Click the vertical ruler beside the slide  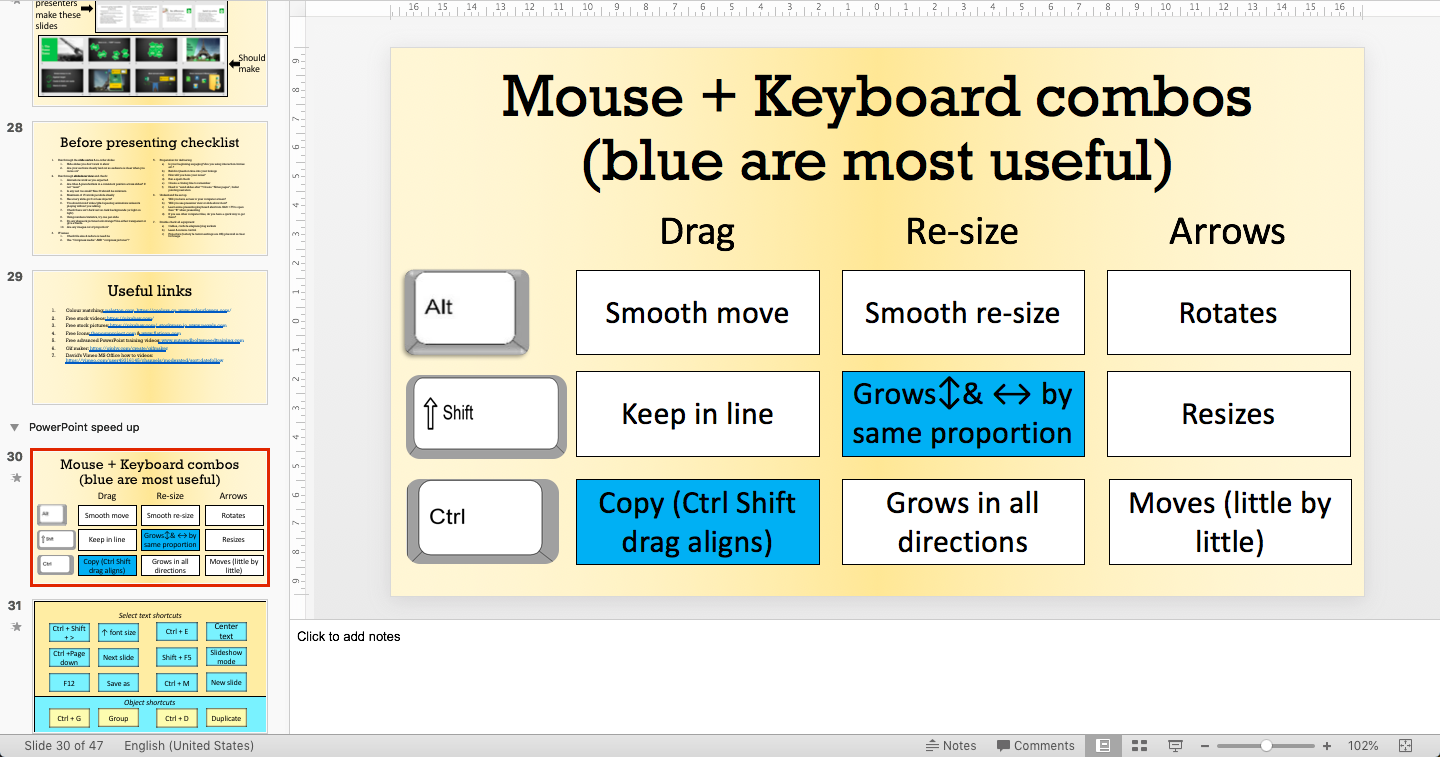(297, 320)
